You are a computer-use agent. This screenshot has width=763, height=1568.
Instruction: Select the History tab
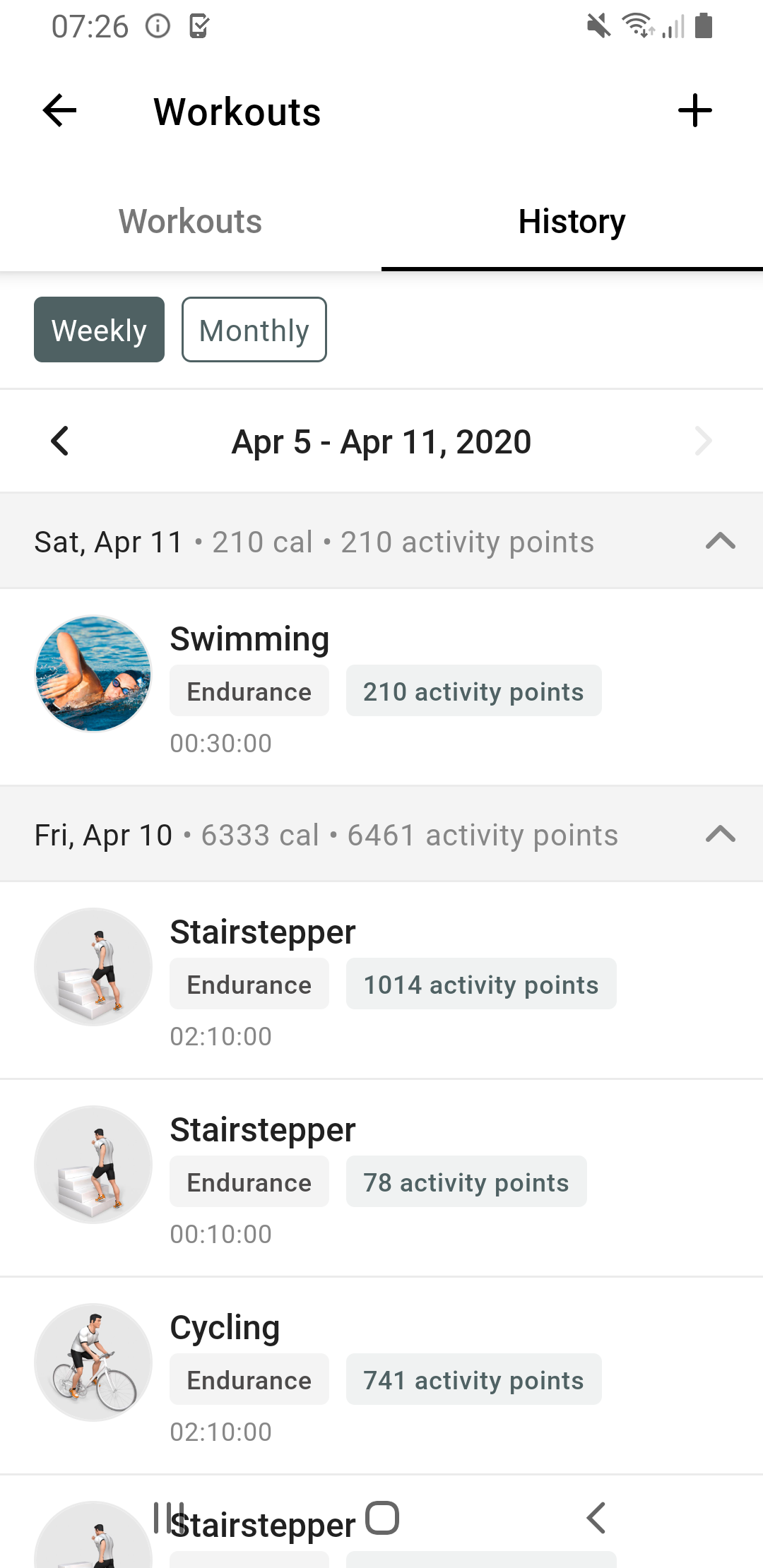572,222
